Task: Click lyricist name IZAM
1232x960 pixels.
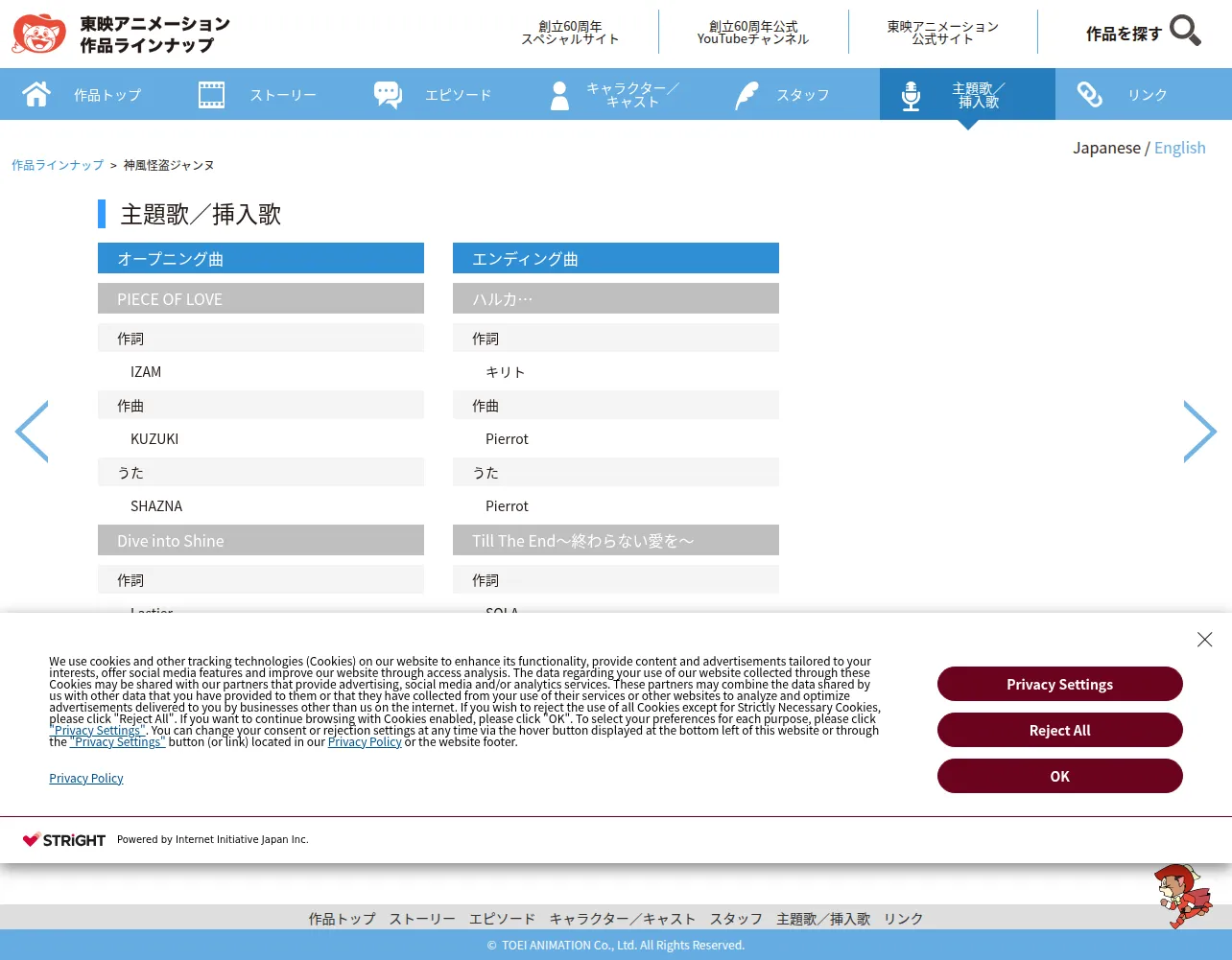Action: pyautogui.click(x=146, y=372)
